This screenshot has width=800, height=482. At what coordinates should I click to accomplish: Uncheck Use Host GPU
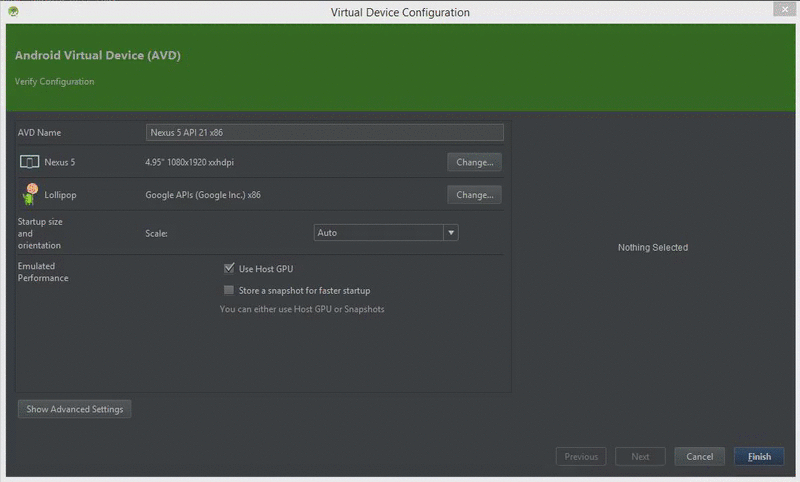(x=229, y=268)
